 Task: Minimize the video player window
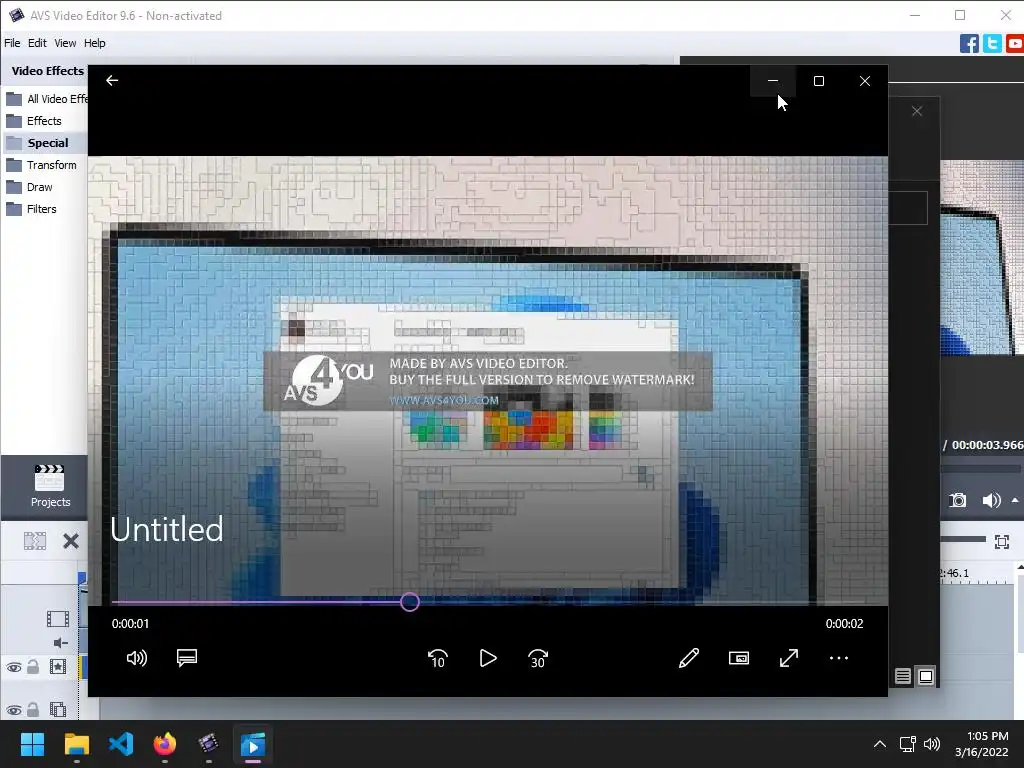click(773, 81)
